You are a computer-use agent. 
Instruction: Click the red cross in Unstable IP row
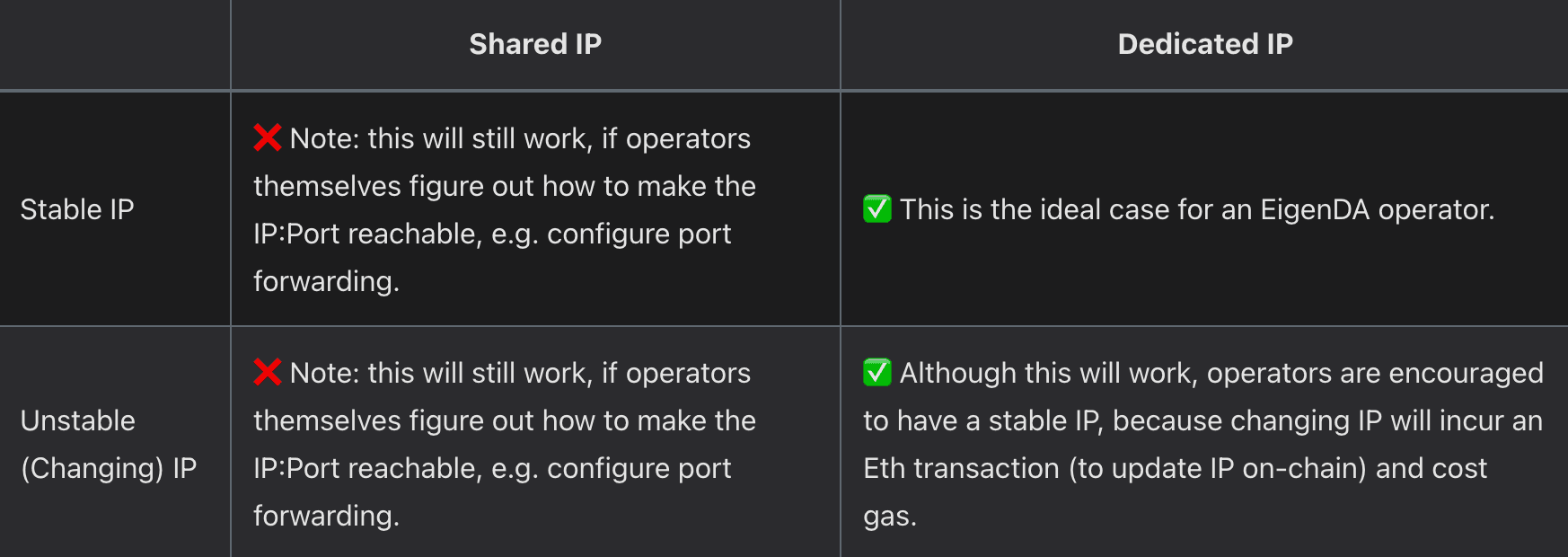tap(268, 373)
